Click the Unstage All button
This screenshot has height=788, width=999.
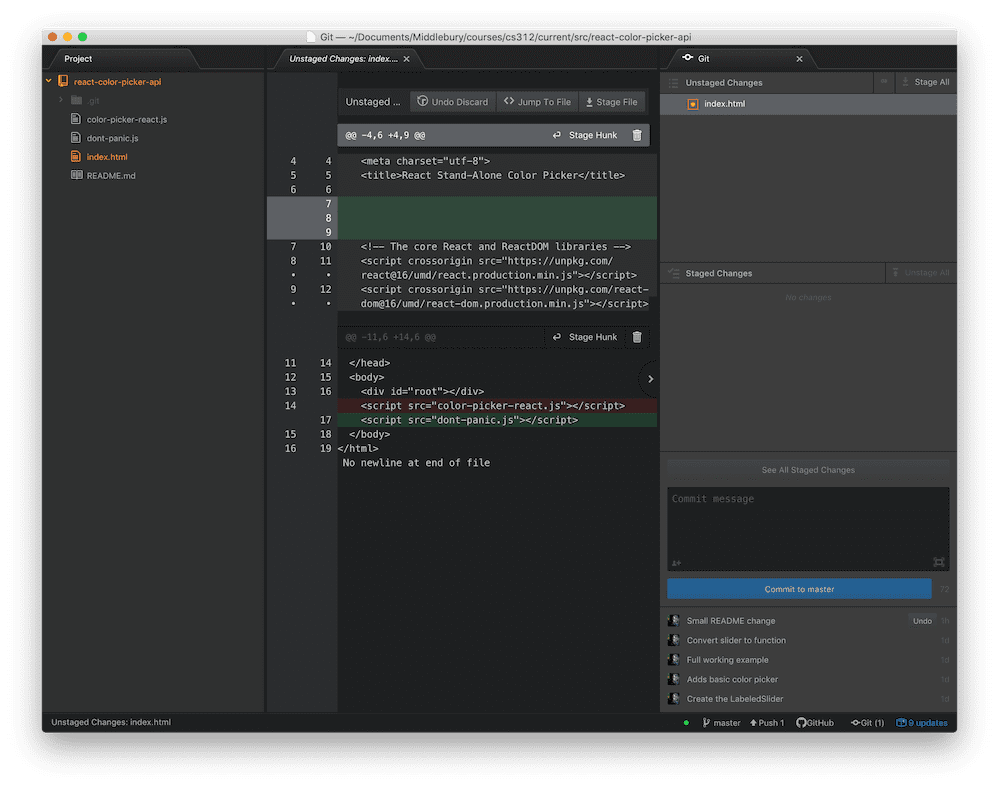click(921, 273)
